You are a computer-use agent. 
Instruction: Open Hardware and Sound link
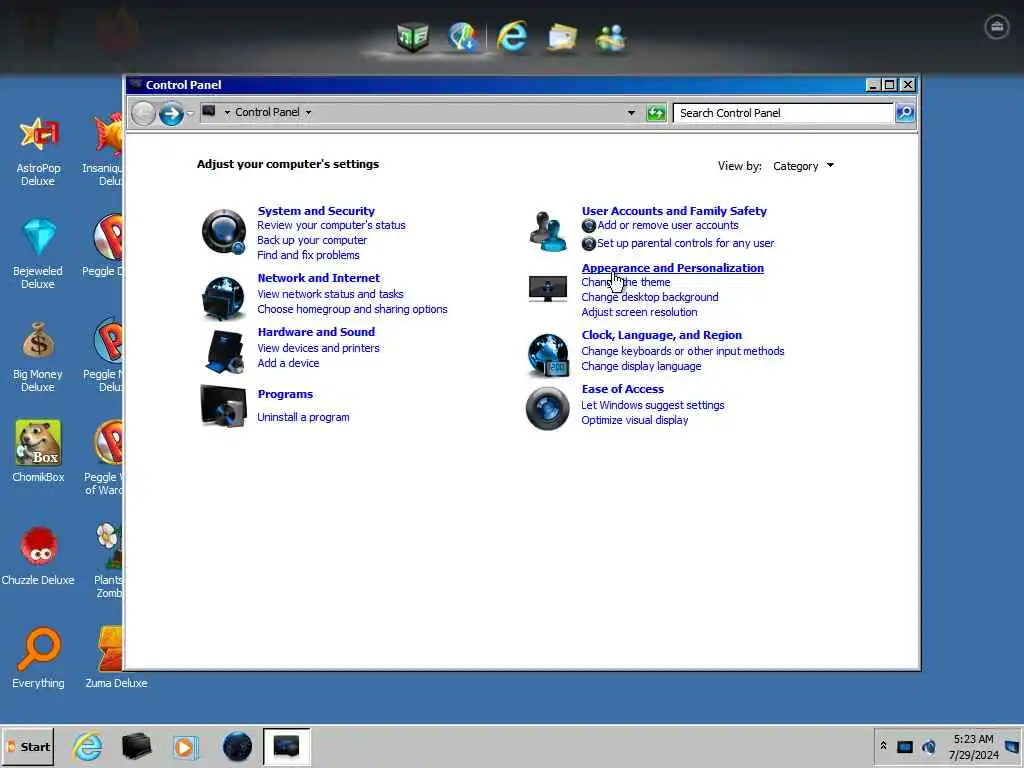pos(316,332)
